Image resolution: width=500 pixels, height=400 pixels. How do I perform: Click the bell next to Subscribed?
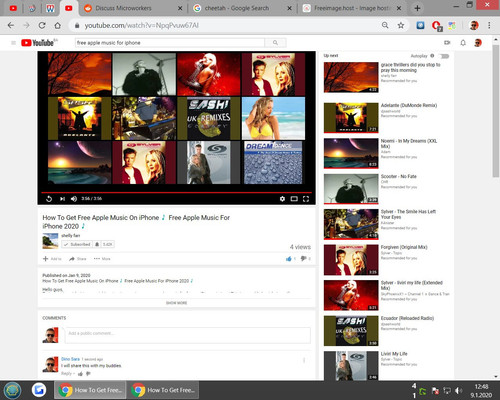(x=97, y=244)
